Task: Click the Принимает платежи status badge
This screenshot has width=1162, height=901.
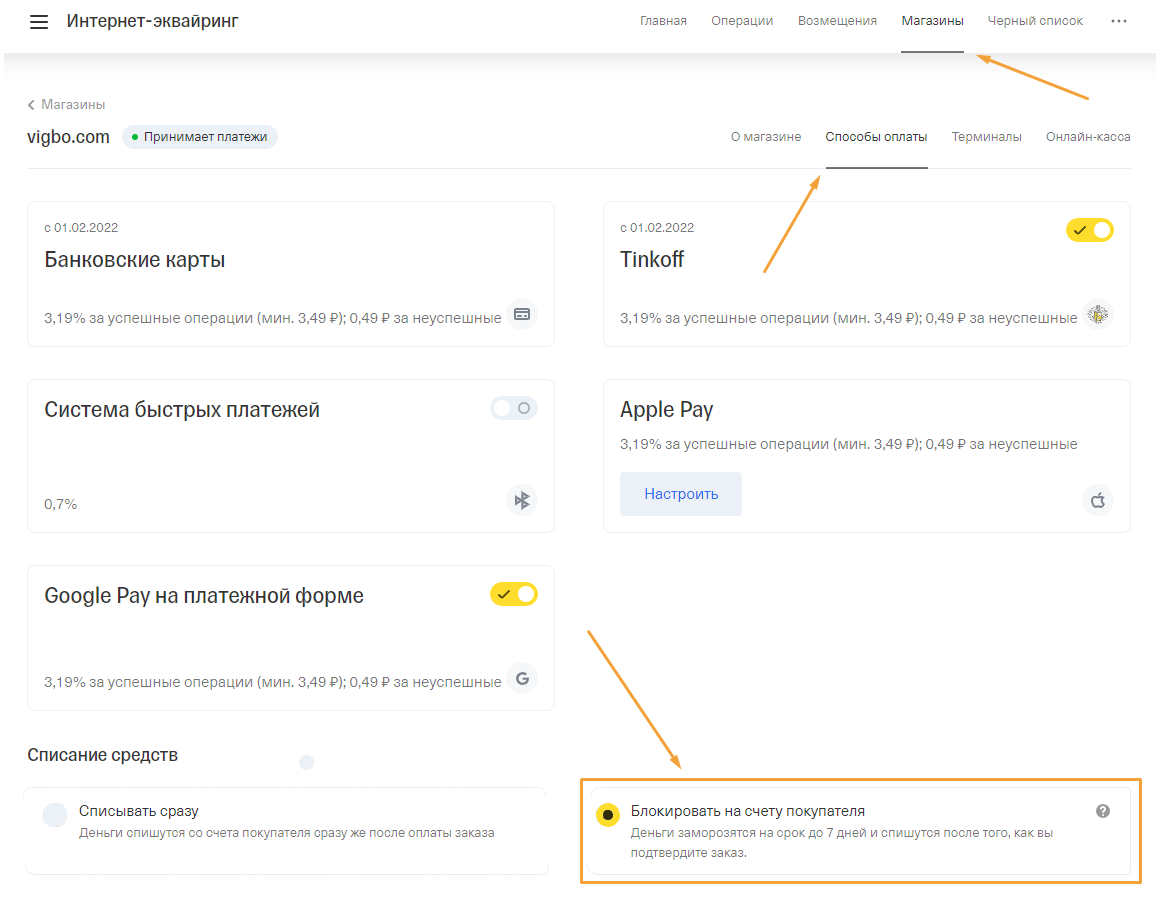Action: [200, 137]
